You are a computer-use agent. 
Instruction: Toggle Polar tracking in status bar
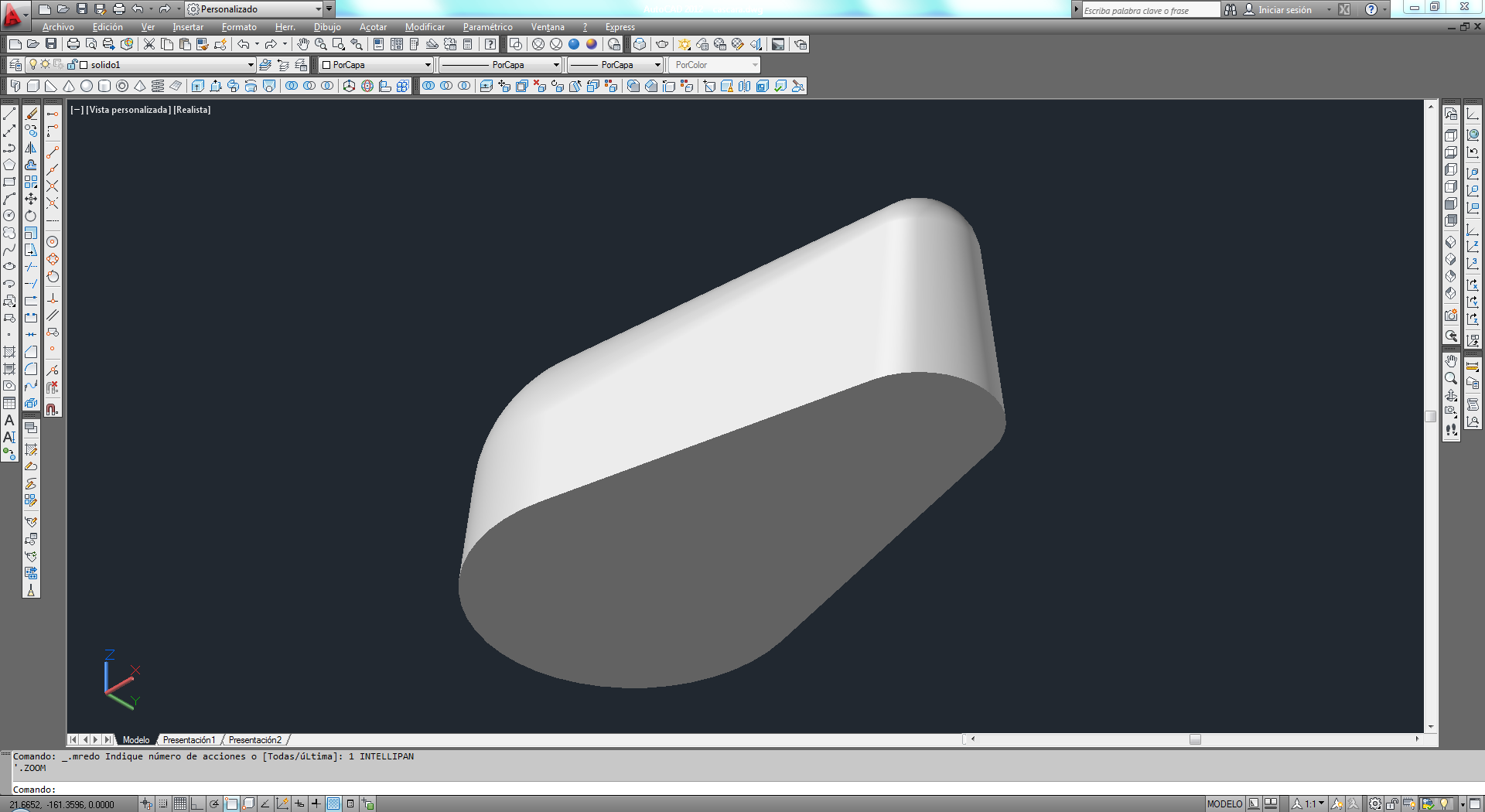tap(214, 803)
